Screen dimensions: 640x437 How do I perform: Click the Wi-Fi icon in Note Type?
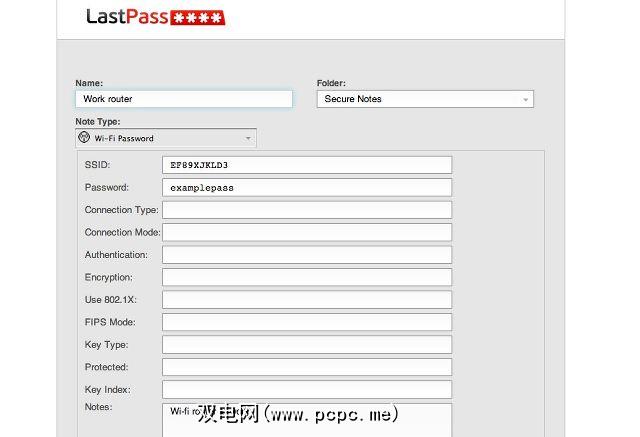point(84,137)
